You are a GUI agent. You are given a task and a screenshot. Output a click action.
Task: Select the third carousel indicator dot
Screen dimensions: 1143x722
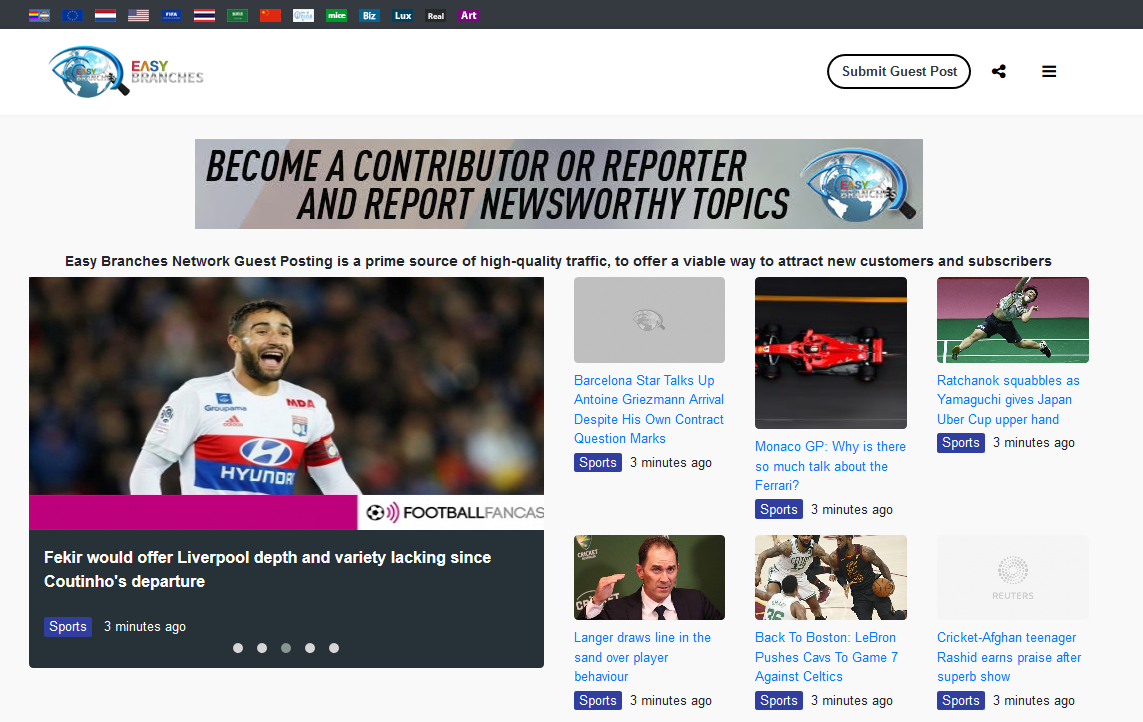tap(286, 648)
